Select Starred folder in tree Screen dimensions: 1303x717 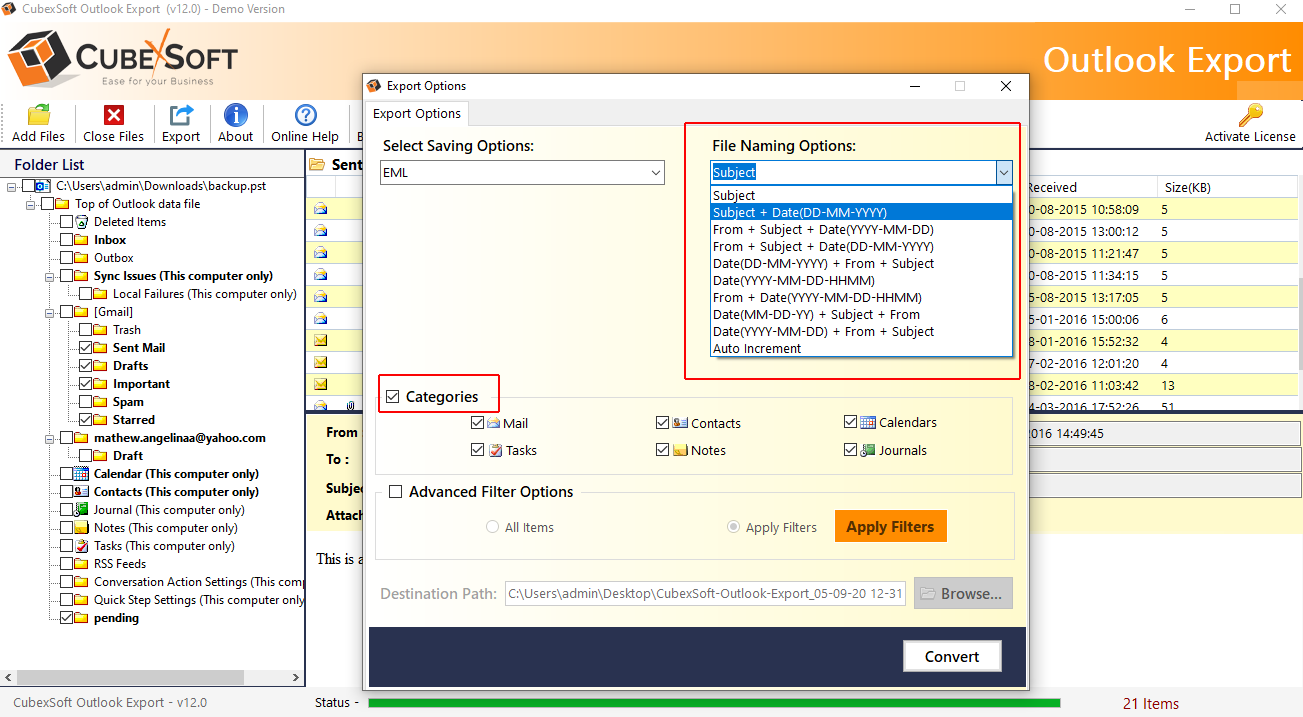pos(134,420)
